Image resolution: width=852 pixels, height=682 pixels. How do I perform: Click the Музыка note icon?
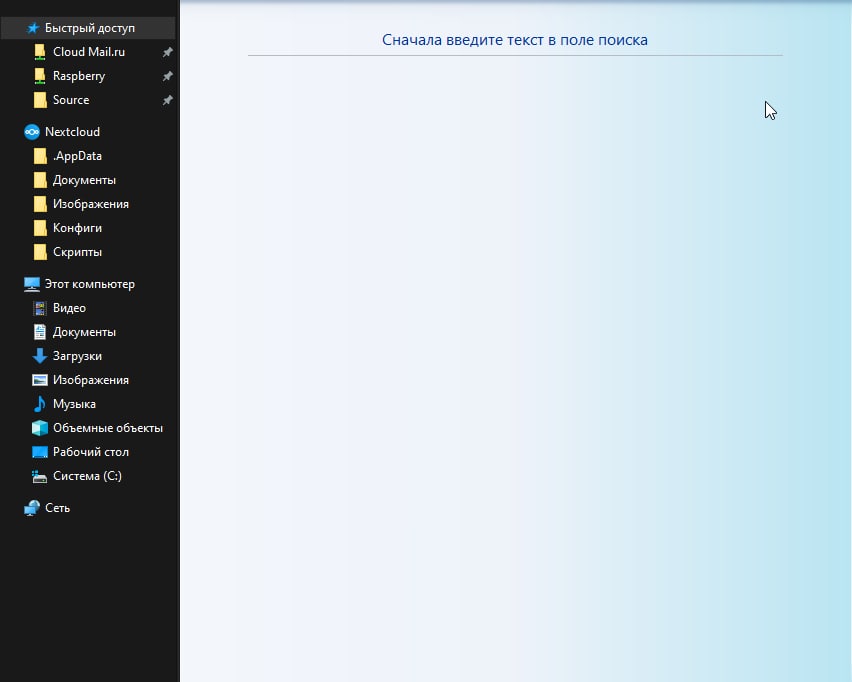coord(40,404)
